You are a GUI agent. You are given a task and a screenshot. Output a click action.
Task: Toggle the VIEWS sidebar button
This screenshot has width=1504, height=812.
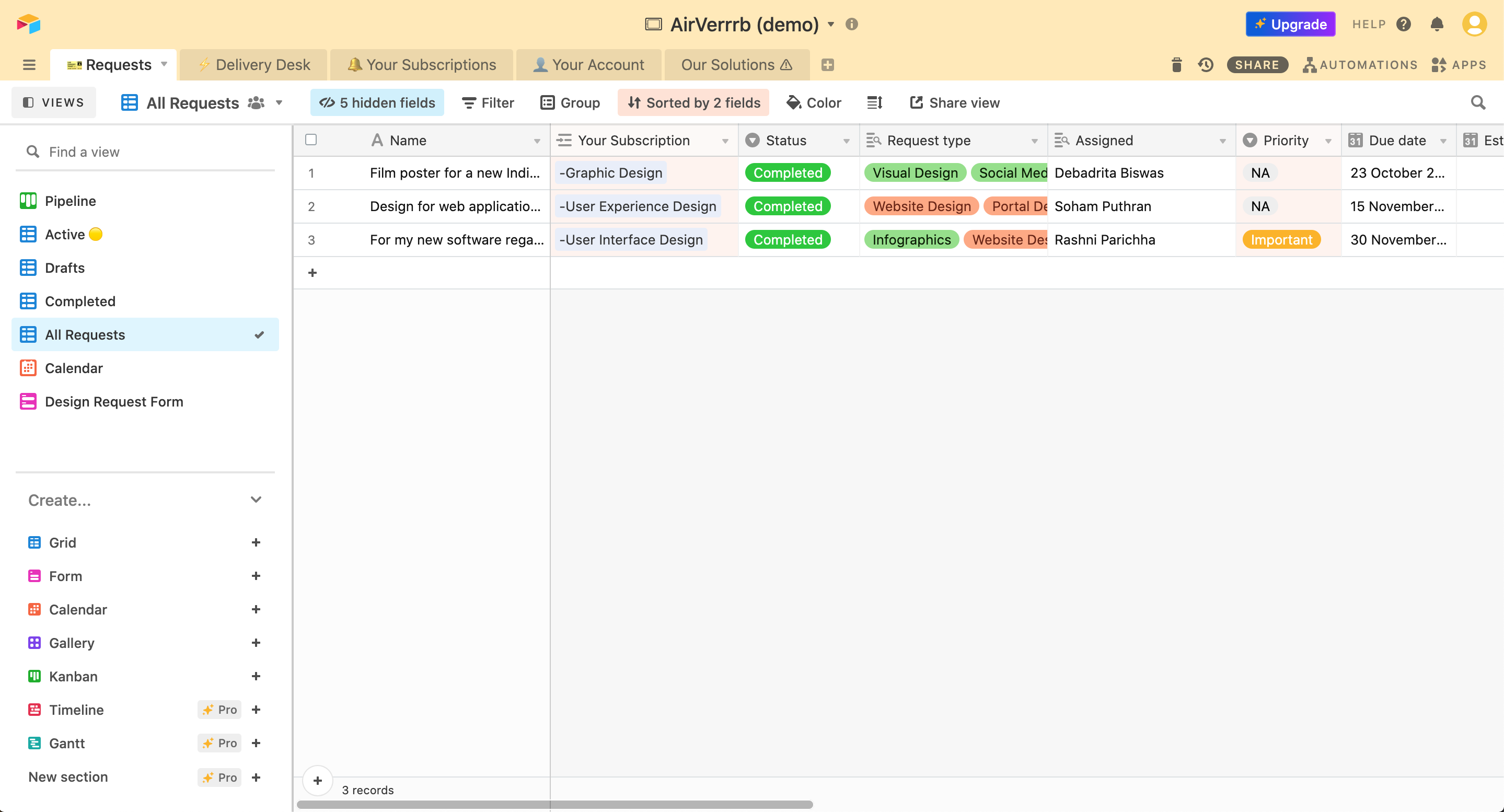tap(54, 103)
